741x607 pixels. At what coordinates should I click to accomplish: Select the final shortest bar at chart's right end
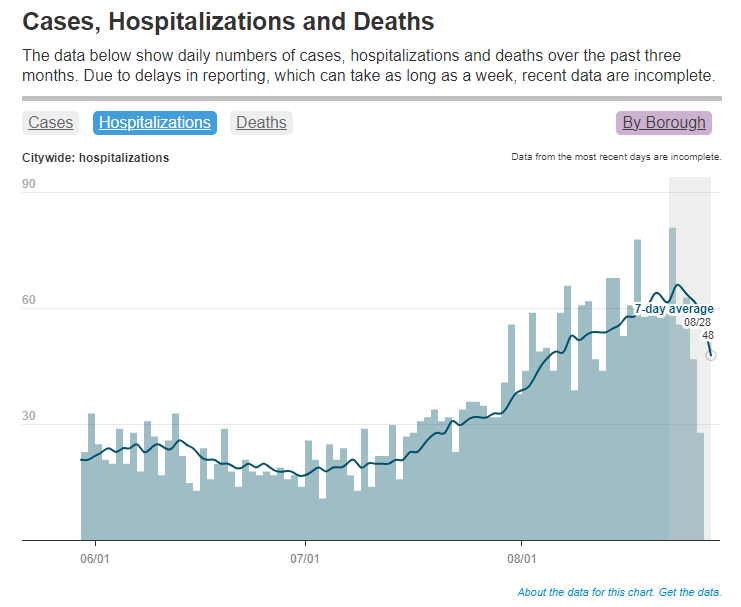pos(701,485)
